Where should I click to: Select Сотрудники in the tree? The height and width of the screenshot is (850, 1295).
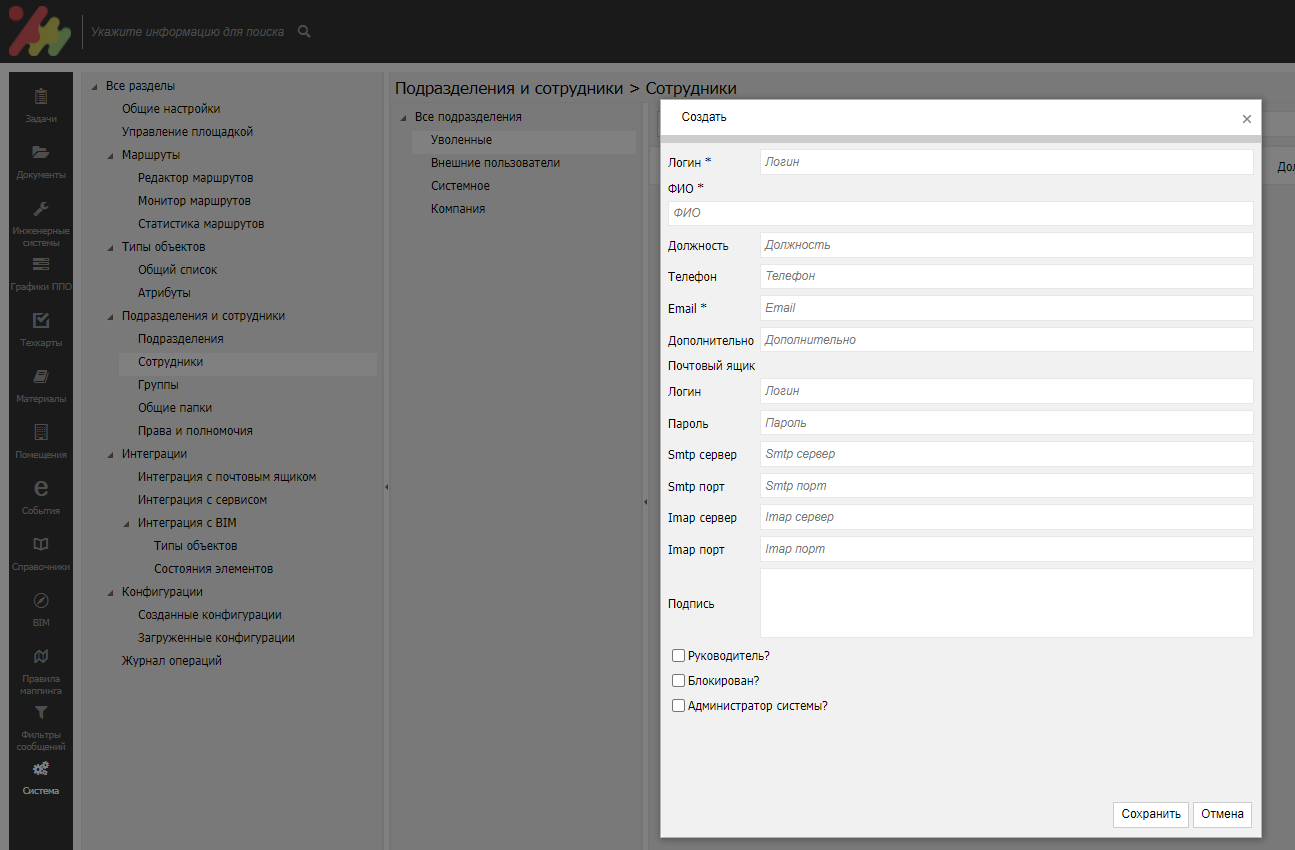[170, 362]
